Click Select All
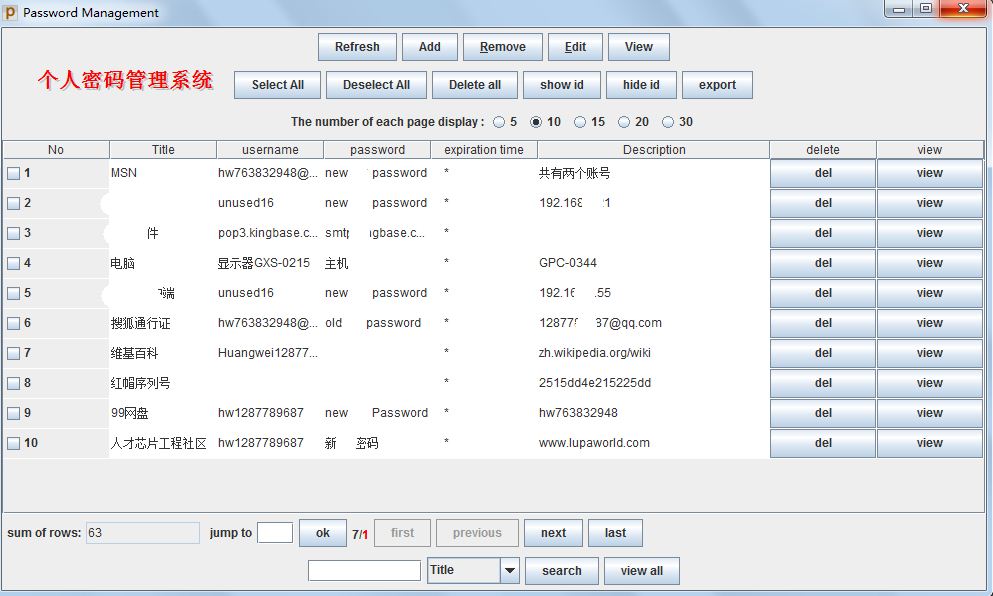Viewport: 993px width, 596px height. 277,85
